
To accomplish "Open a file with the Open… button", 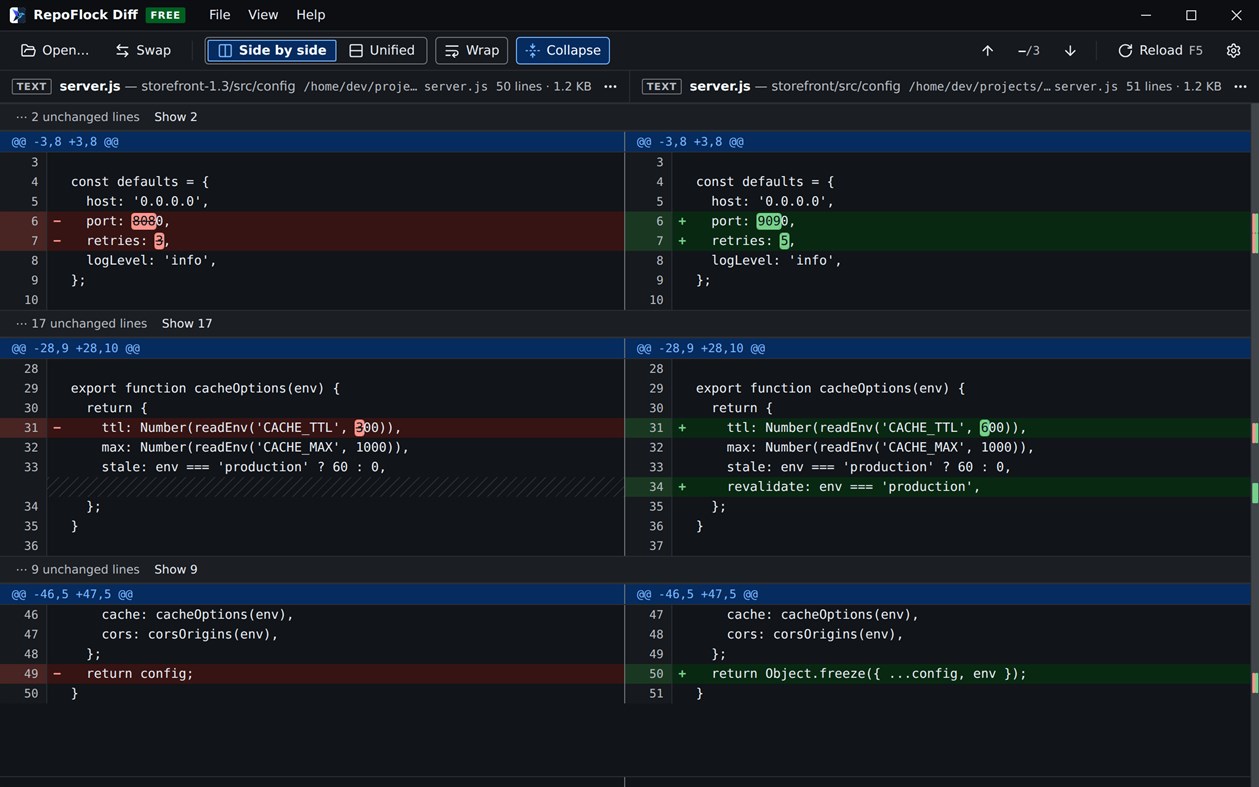I will 55,50.
